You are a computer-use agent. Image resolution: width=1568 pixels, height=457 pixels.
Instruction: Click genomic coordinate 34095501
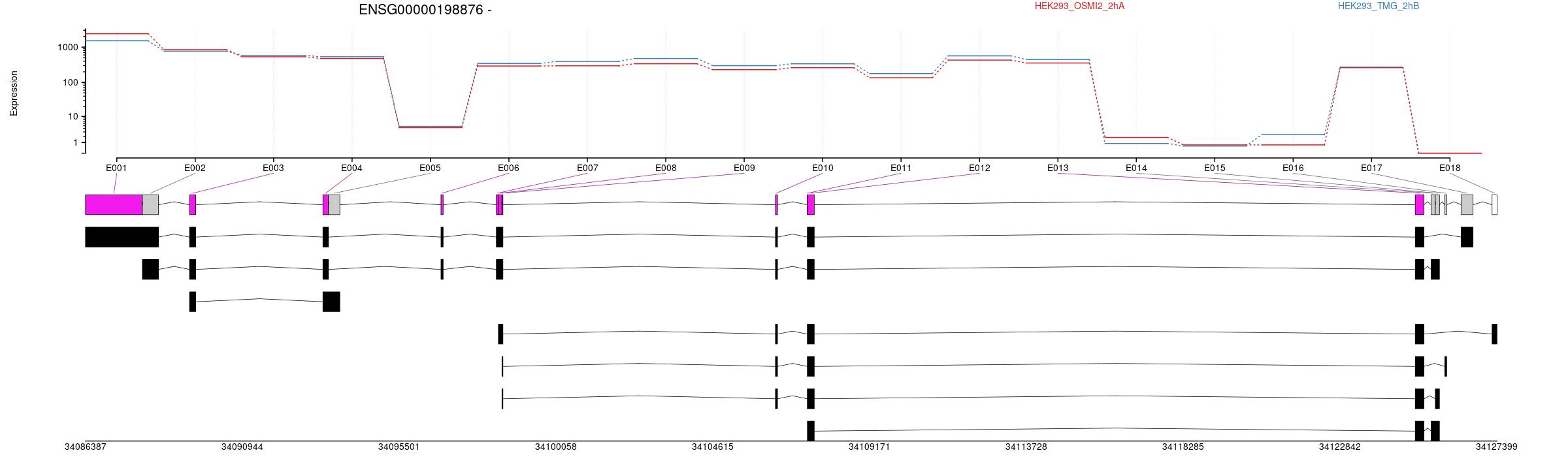[399, 447]
